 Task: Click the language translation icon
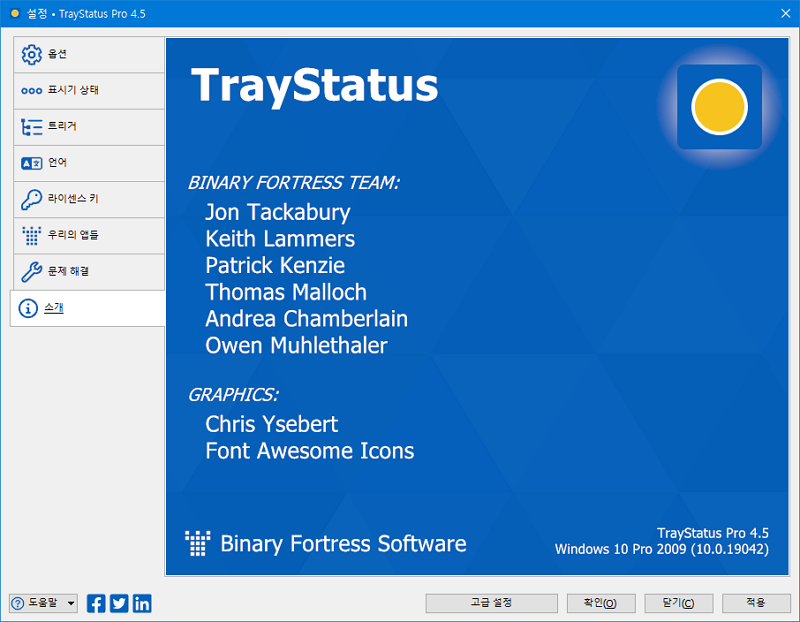coord(32,163)
